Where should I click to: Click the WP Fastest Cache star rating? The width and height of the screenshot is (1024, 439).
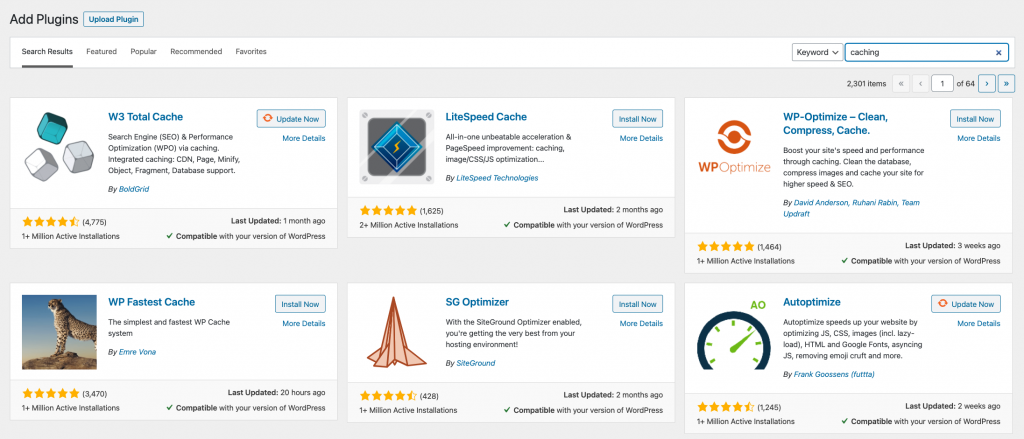coord(50,393)
